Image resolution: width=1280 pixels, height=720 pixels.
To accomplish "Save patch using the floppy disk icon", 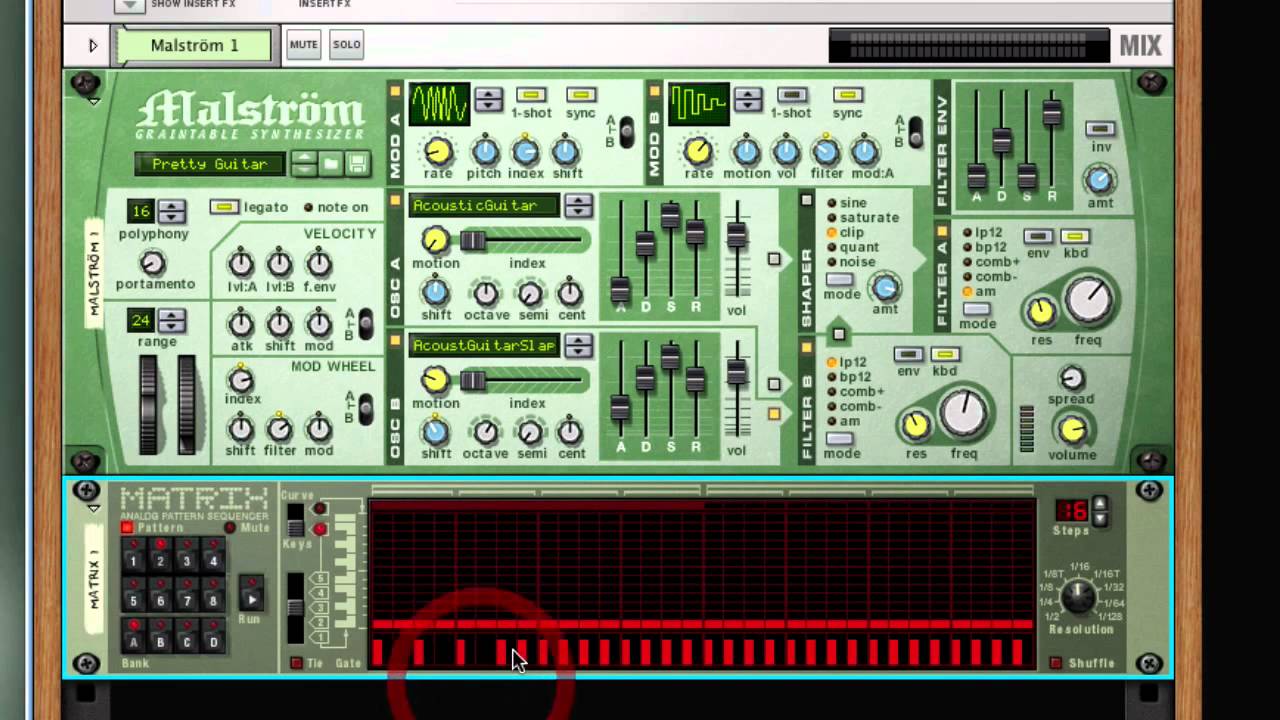I will 358,164.
